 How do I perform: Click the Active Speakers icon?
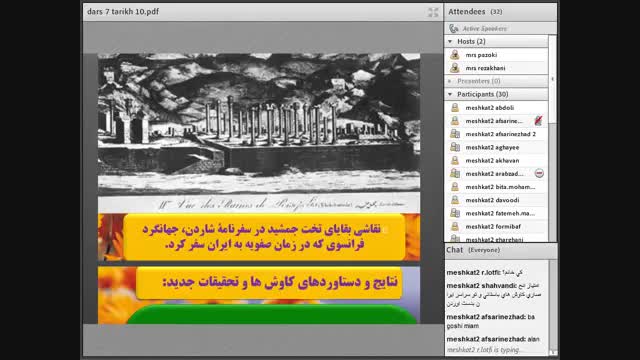tap(454, 29)
